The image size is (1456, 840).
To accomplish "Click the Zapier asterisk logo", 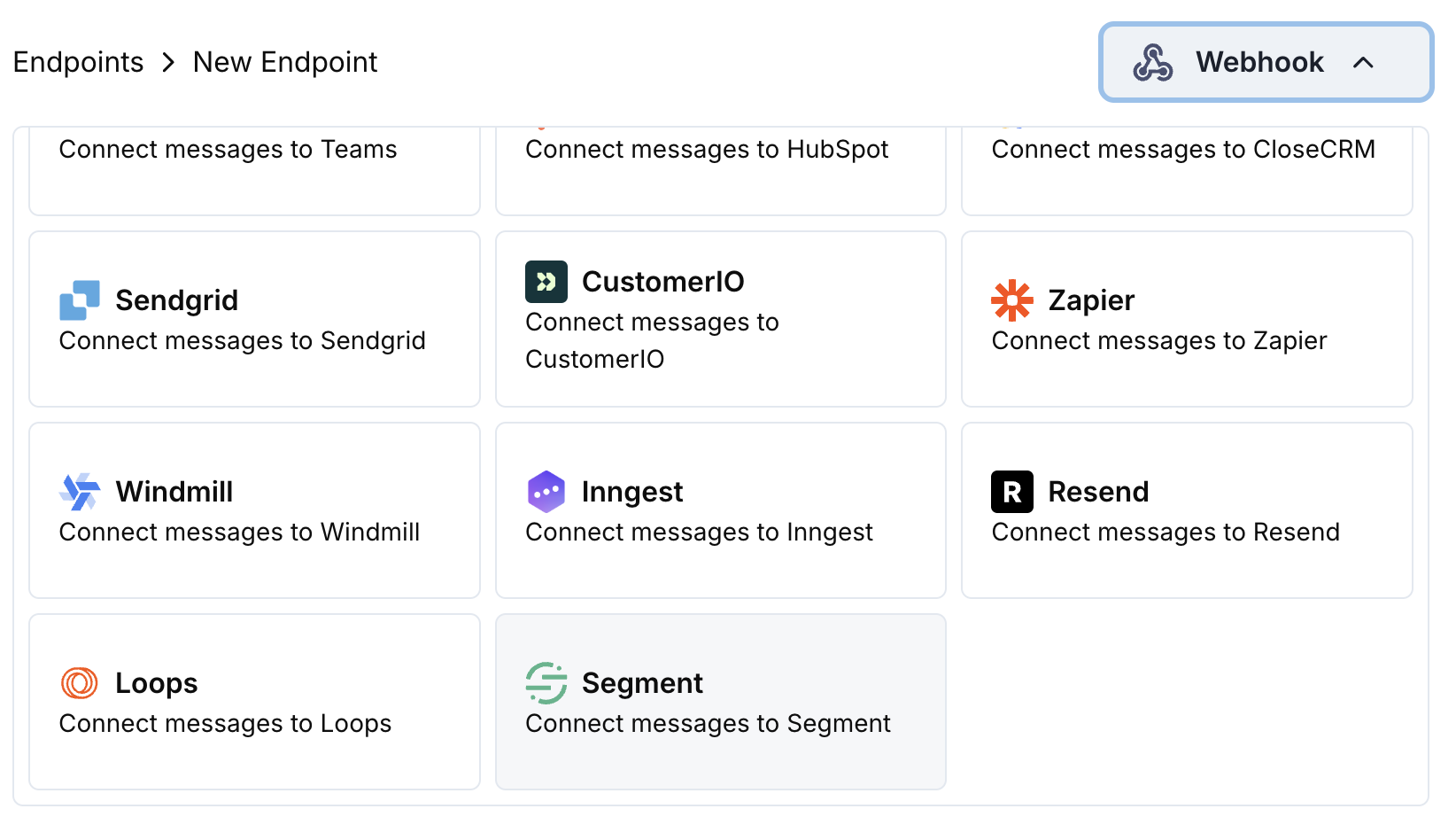I will [x=1012, y=300].
